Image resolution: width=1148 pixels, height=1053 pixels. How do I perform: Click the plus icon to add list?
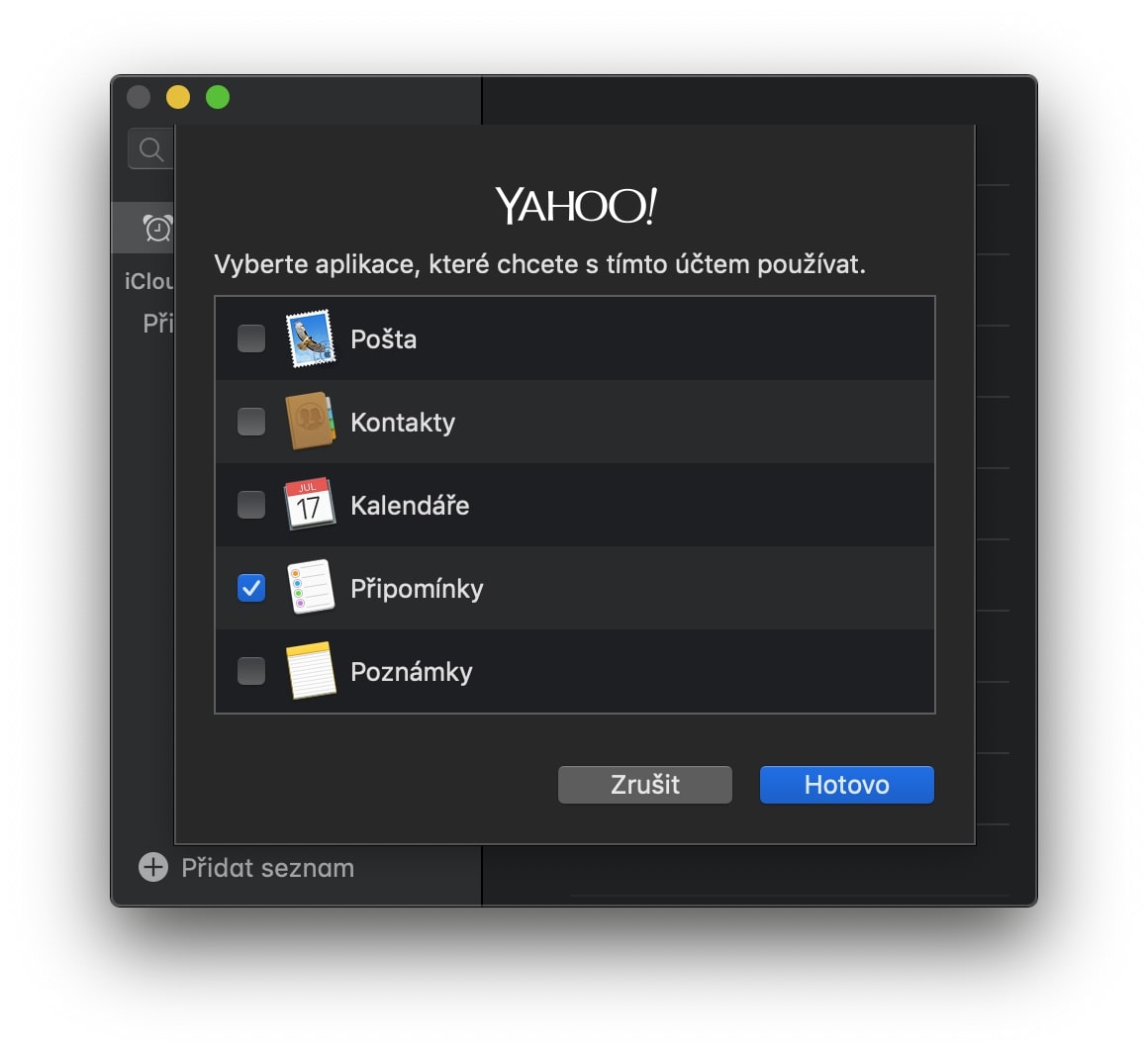[x=153, y=868]
